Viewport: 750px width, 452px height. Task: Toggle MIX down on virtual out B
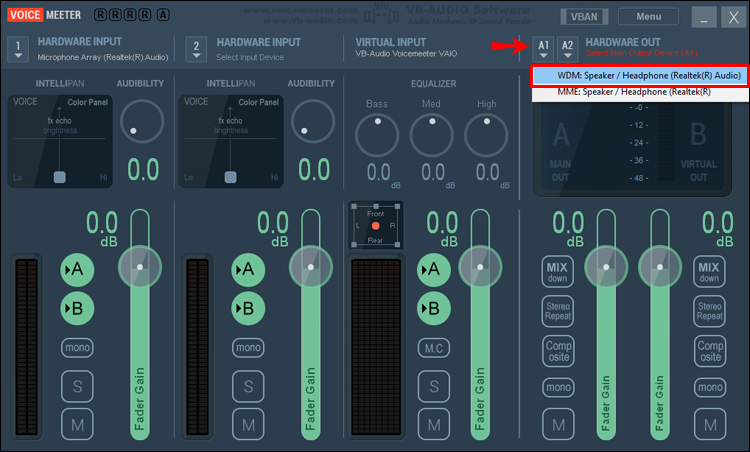coord(709,272)
